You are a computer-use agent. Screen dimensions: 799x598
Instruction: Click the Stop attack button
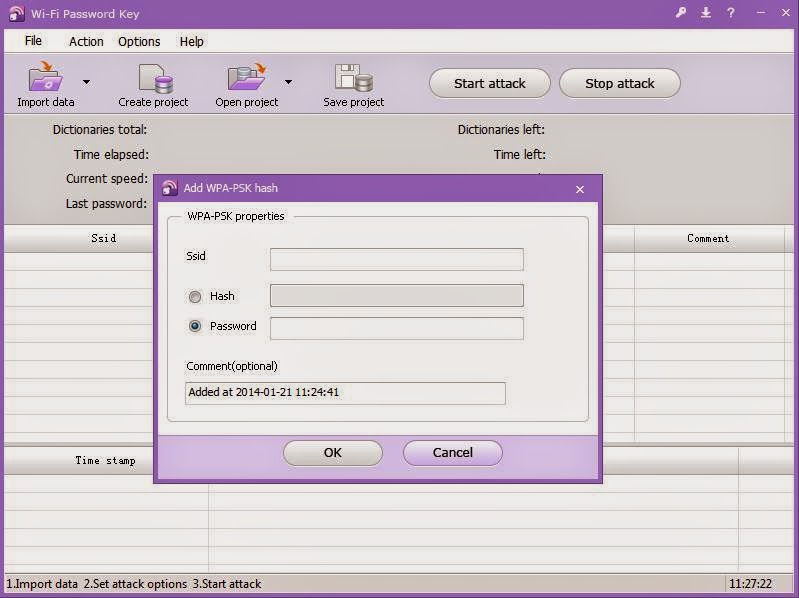click(x=620, y=84)
